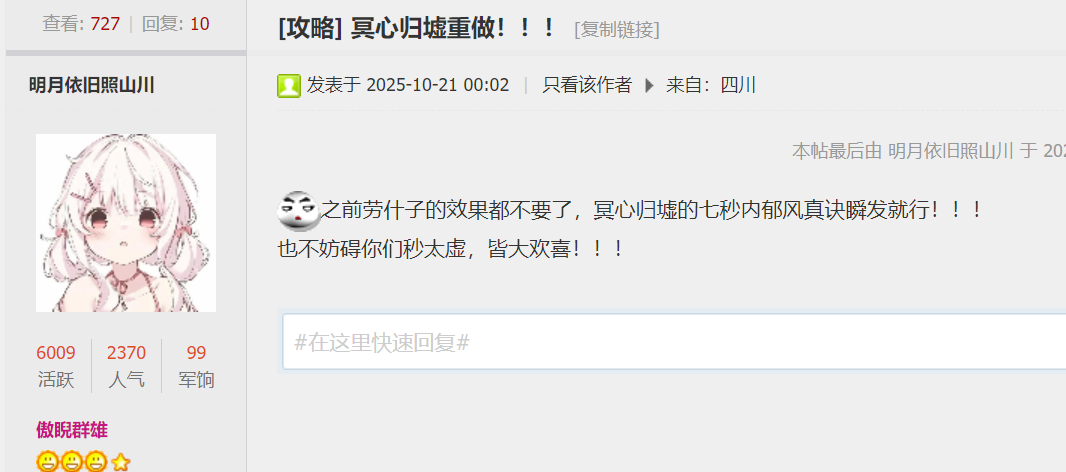Click the sarcastic face emoticon in the post
This screenshot has width=1066, height=472.
[298, 210]
